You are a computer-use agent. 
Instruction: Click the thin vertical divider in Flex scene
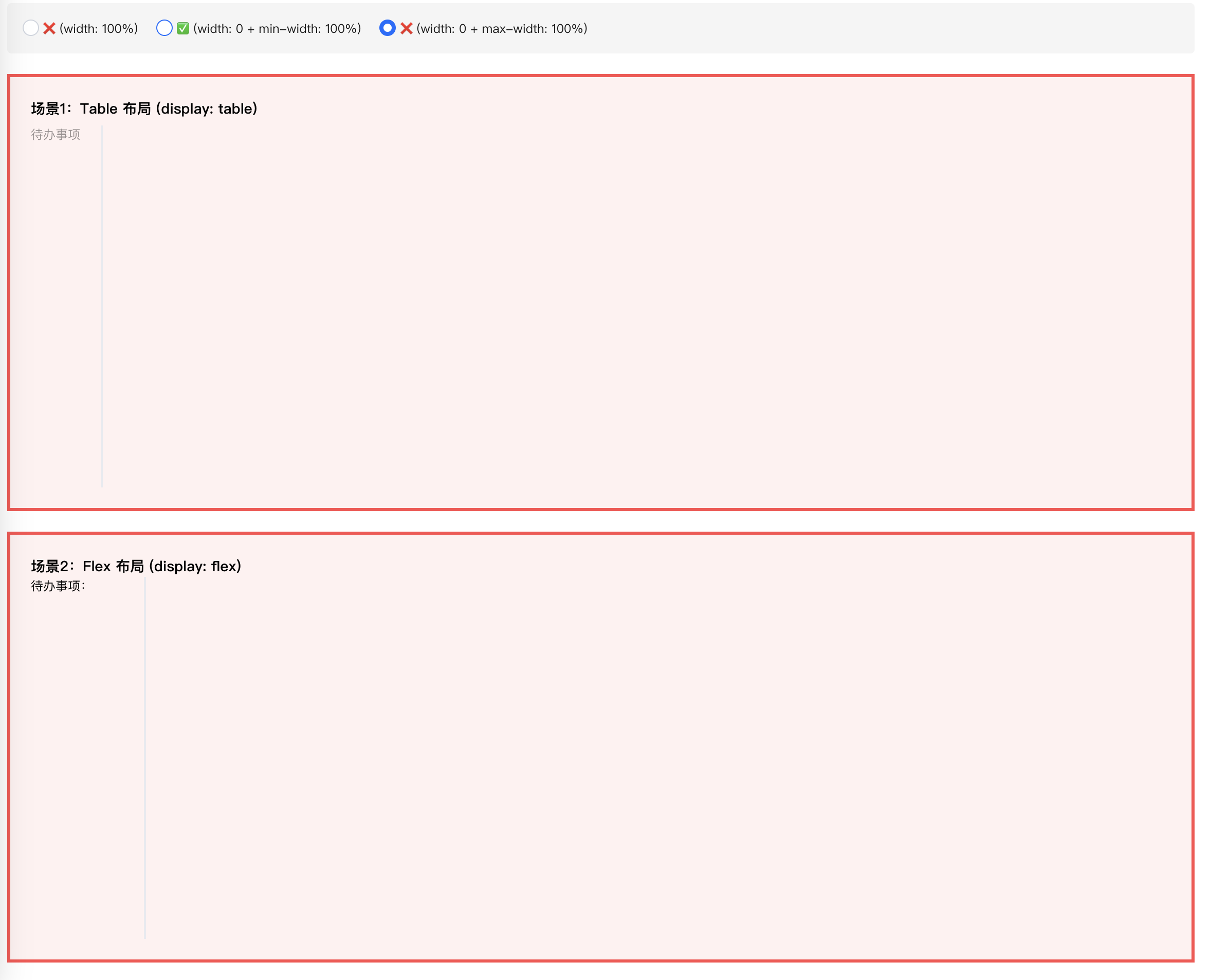pyautogui.click(x=145, y=756)
